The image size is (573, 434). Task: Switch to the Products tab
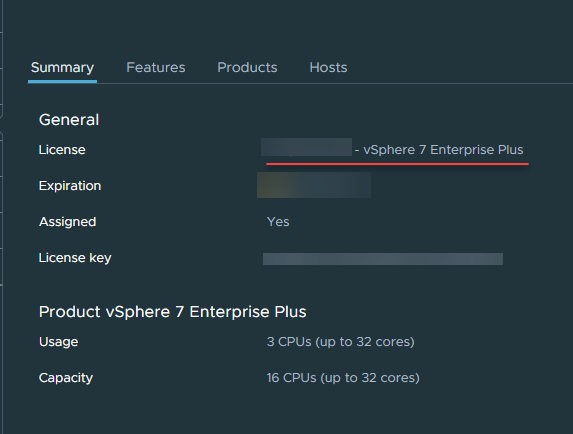(247, 68)
